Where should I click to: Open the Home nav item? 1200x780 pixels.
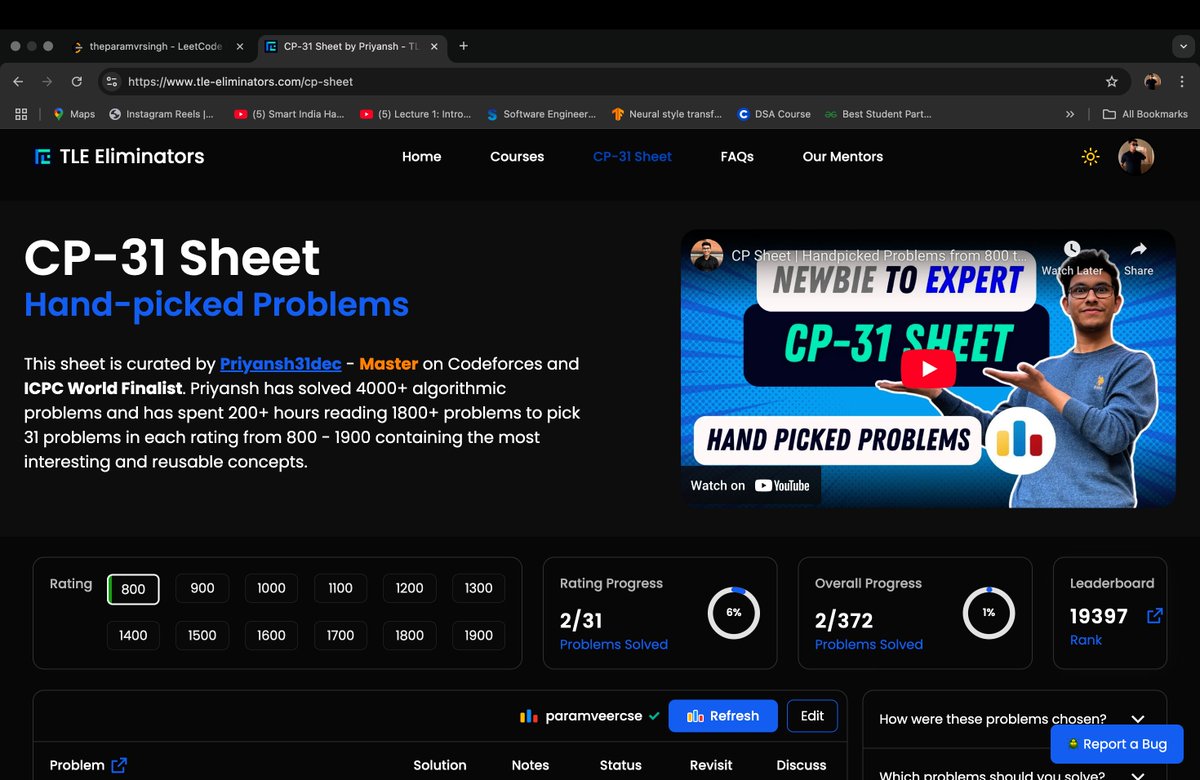tap(421, 156)
